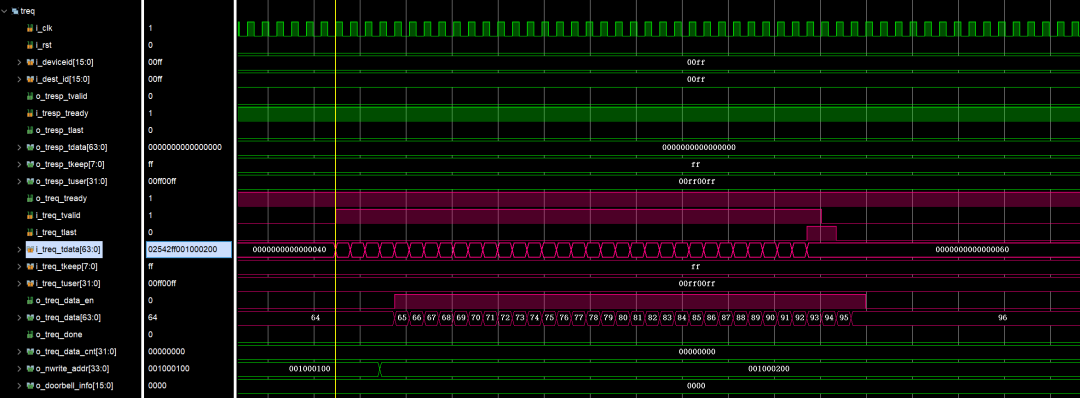Click the o_treq_done signal icon
This screenshot has height=398, width=1080.
30,335
